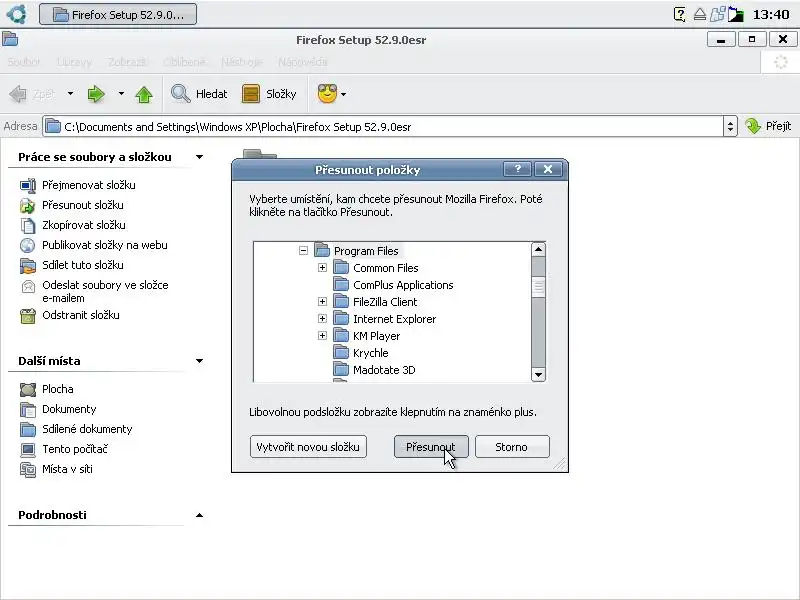Image resolution: width=800 pixels, height=600 pixels.
Task: Click Přejmenovat složku rename icon
Action: (28, 185)
